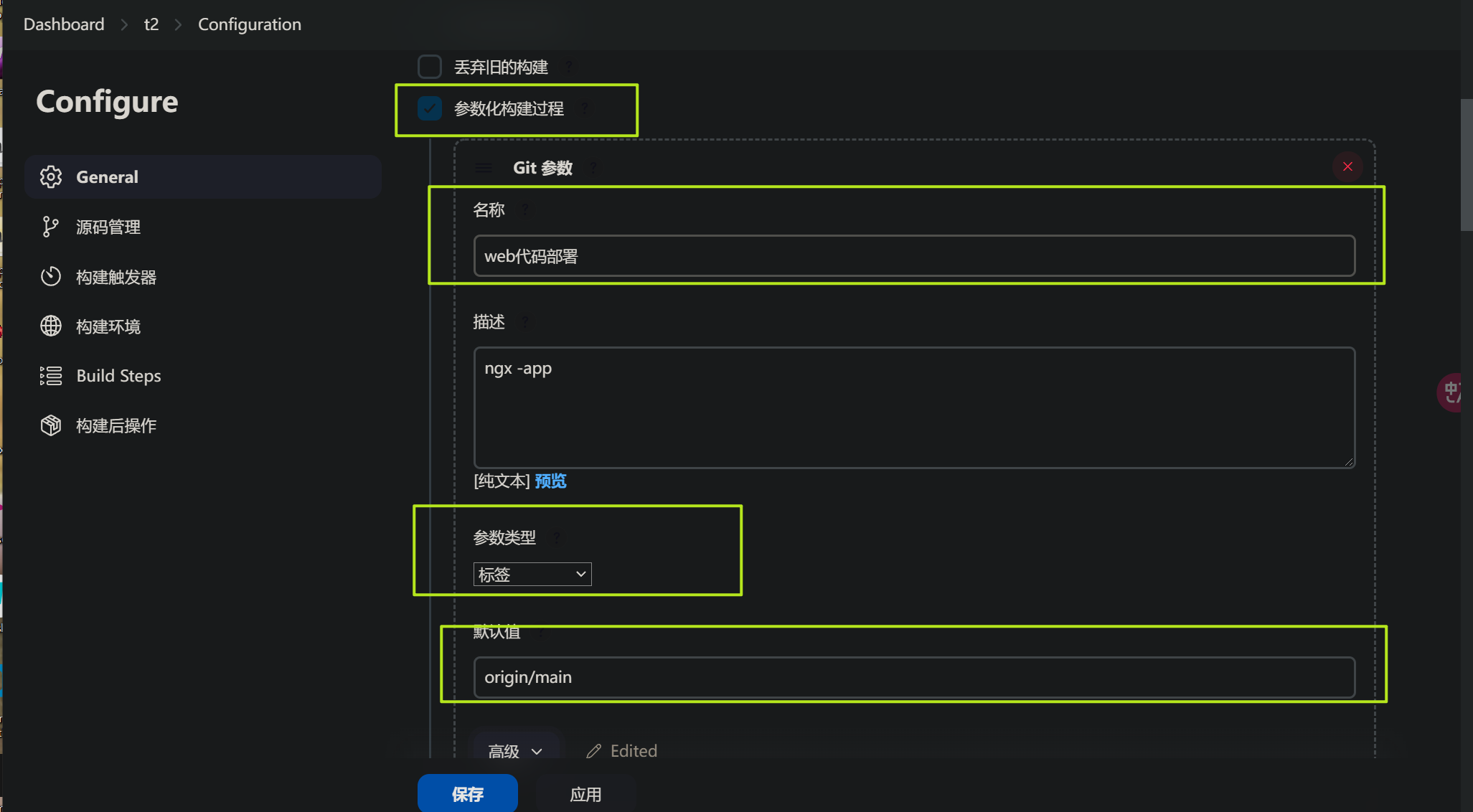1473x812 pixels.
Task: Focus the 默认值 origin/main input field
Action: coord(913,677)
